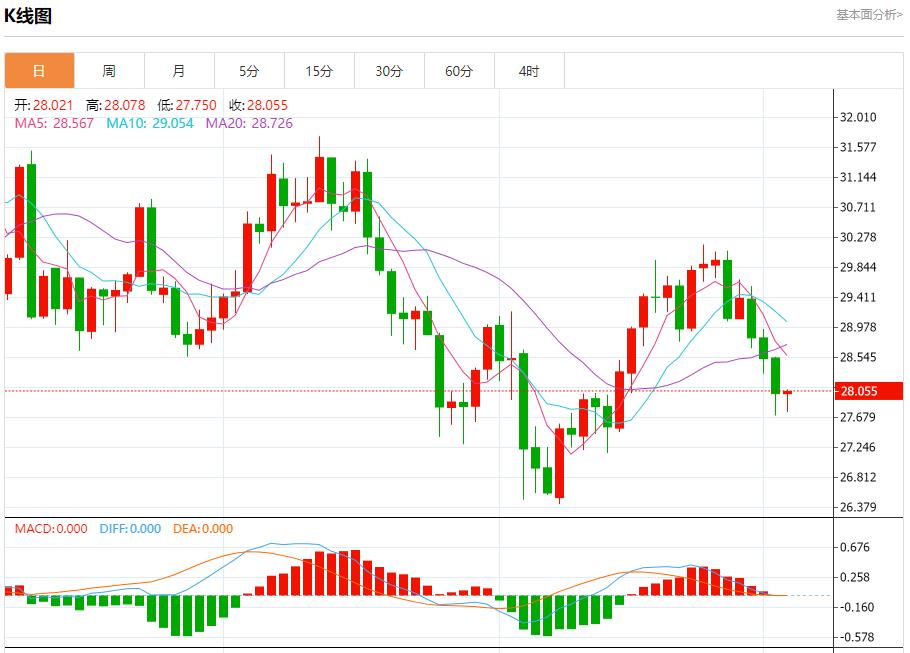Click the DIFF value label
Image resolution: width=910 pixels, height=653 pixels.
pyautogui.click(x=130, y=529)
